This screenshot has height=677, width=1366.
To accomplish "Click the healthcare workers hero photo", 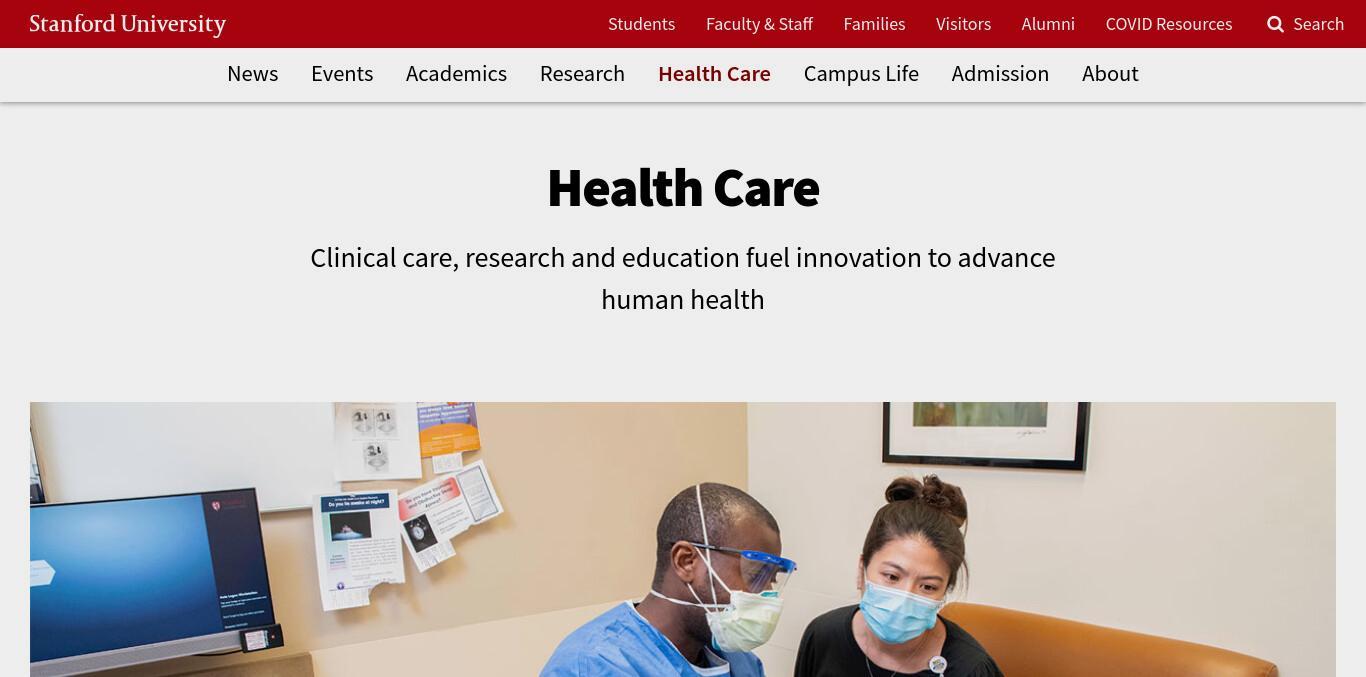I will 683,540.
